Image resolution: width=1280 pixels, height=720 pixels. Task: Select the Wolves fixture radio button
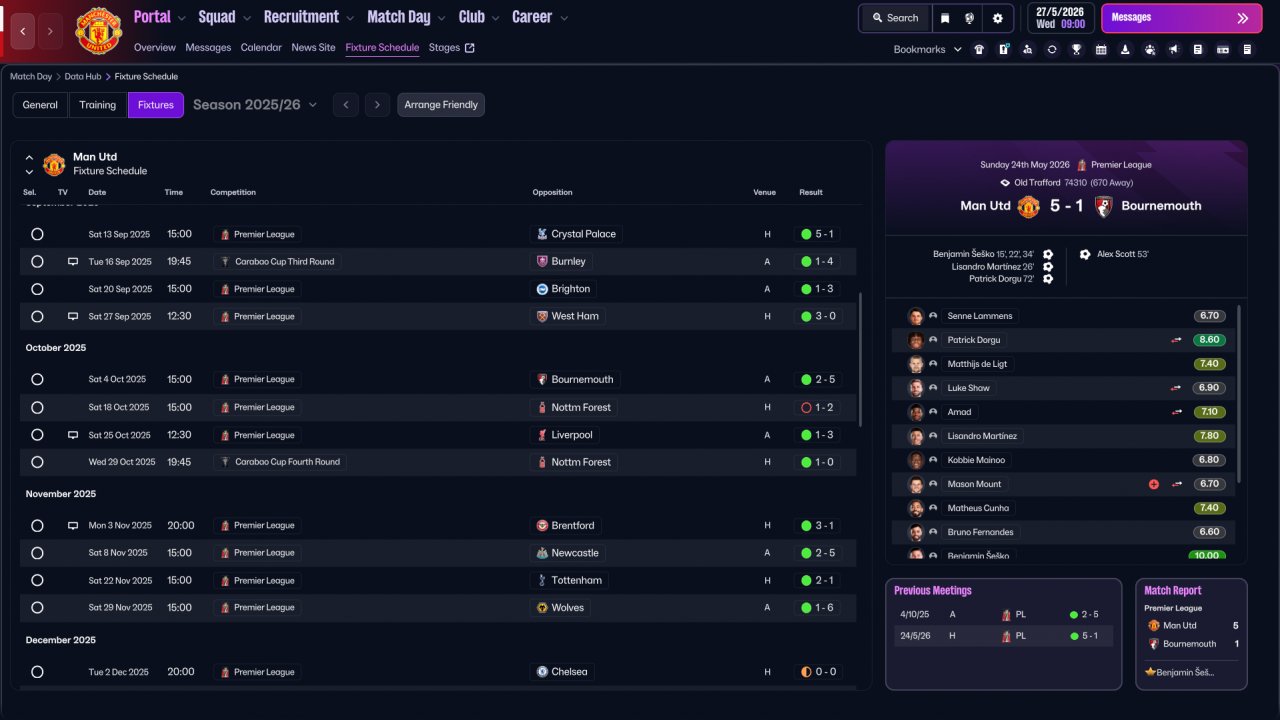[x=37, y=607]
